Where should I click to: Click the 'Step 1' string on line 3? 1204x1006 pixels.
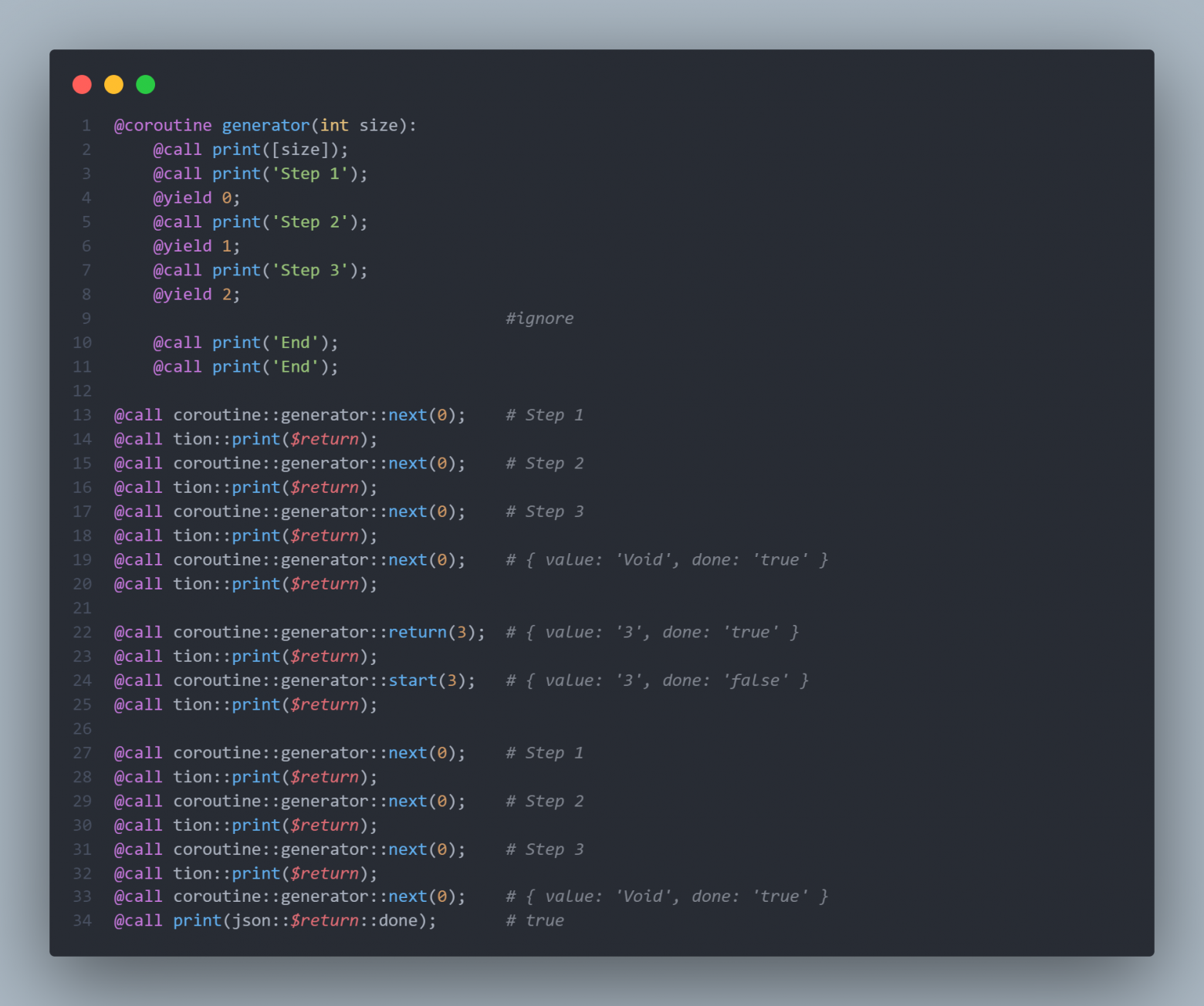pyautogui.click(x=310, y=174)
